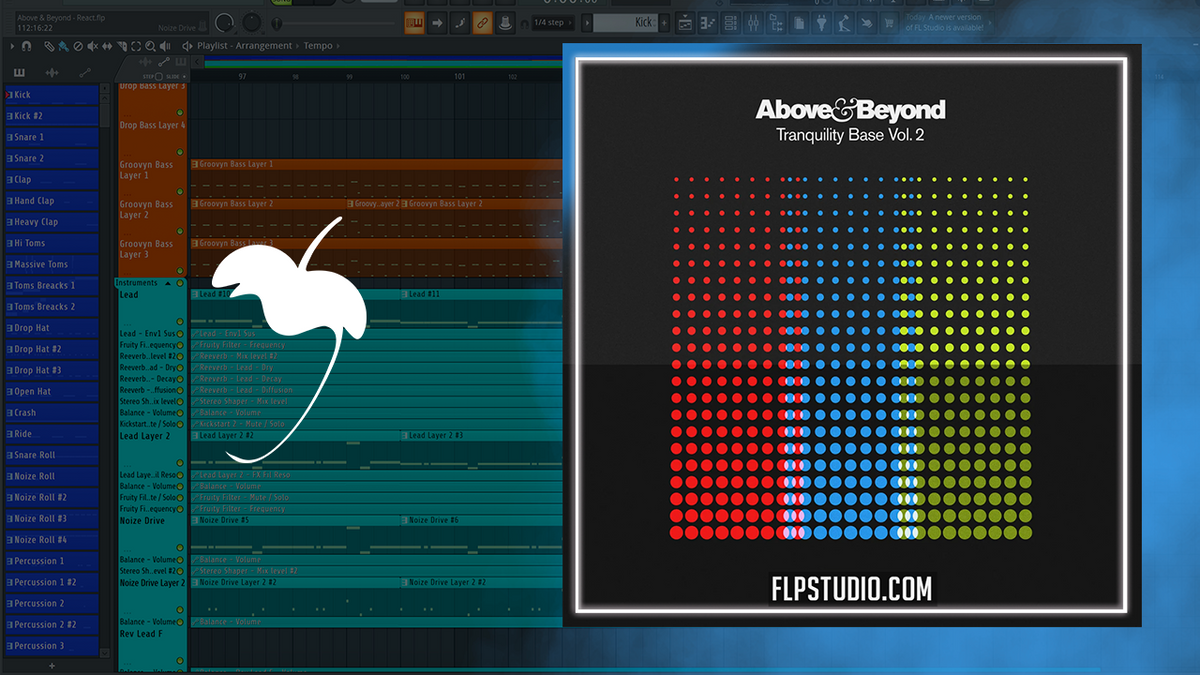Open the Arrangement selector in the playlist breadcrumb
The width and height of the screenshot is (1200, 675).
pos(264,45)
